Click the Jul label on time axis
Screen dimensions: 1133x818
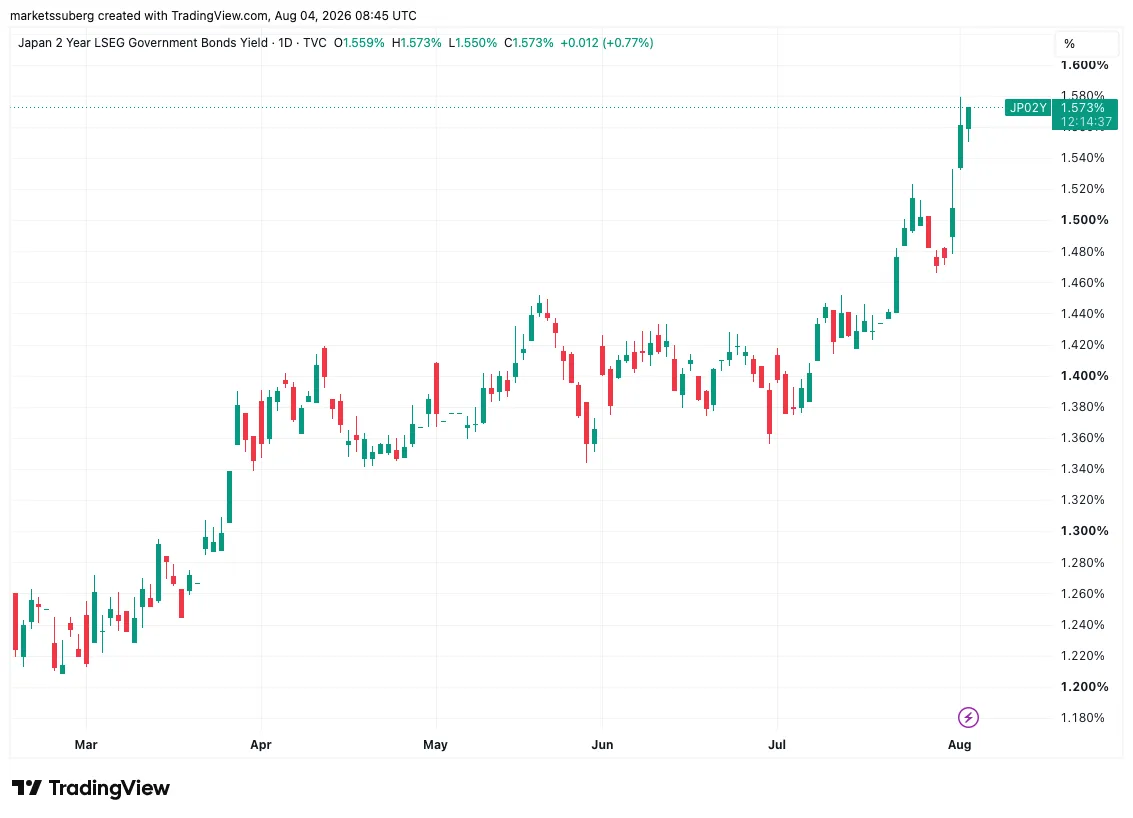pyautogui.click(x=777, y=744)
